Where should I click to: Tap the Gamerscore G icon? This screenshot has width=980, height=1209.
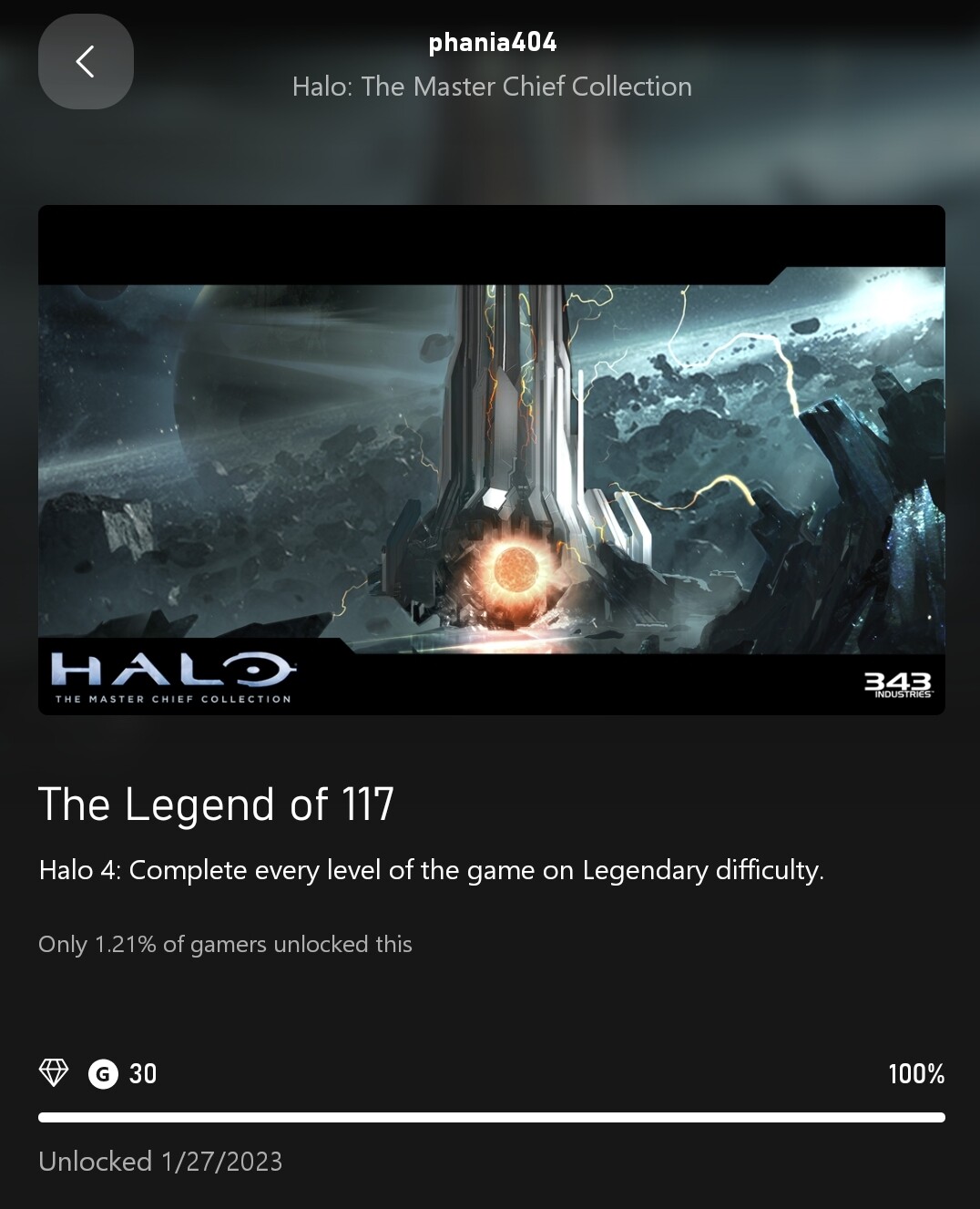[x=103, y=1074]
